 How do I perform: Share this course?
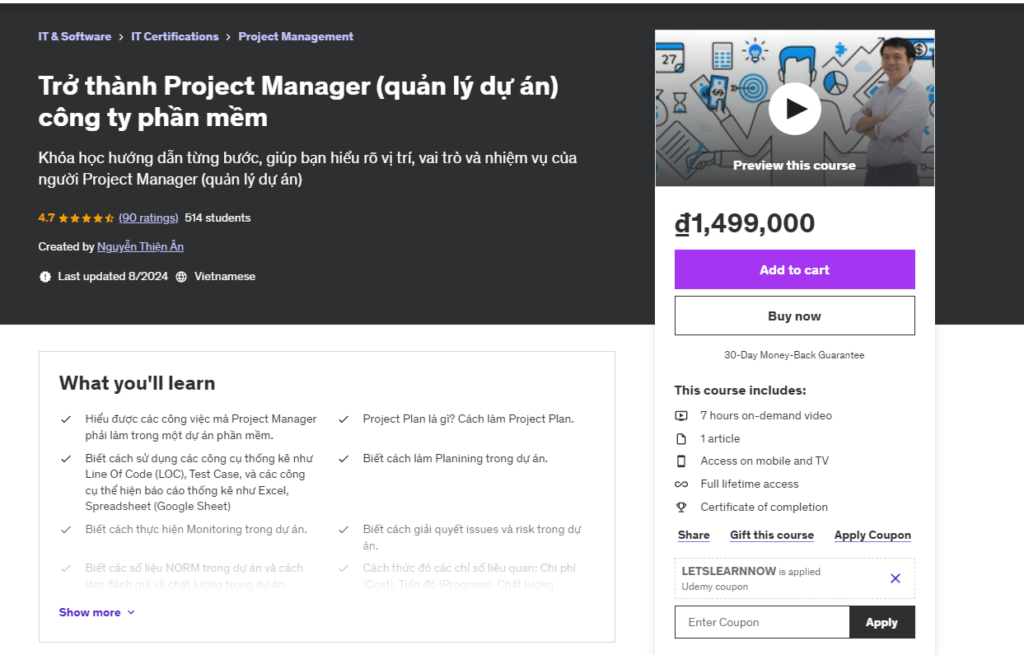click(693, 534)
